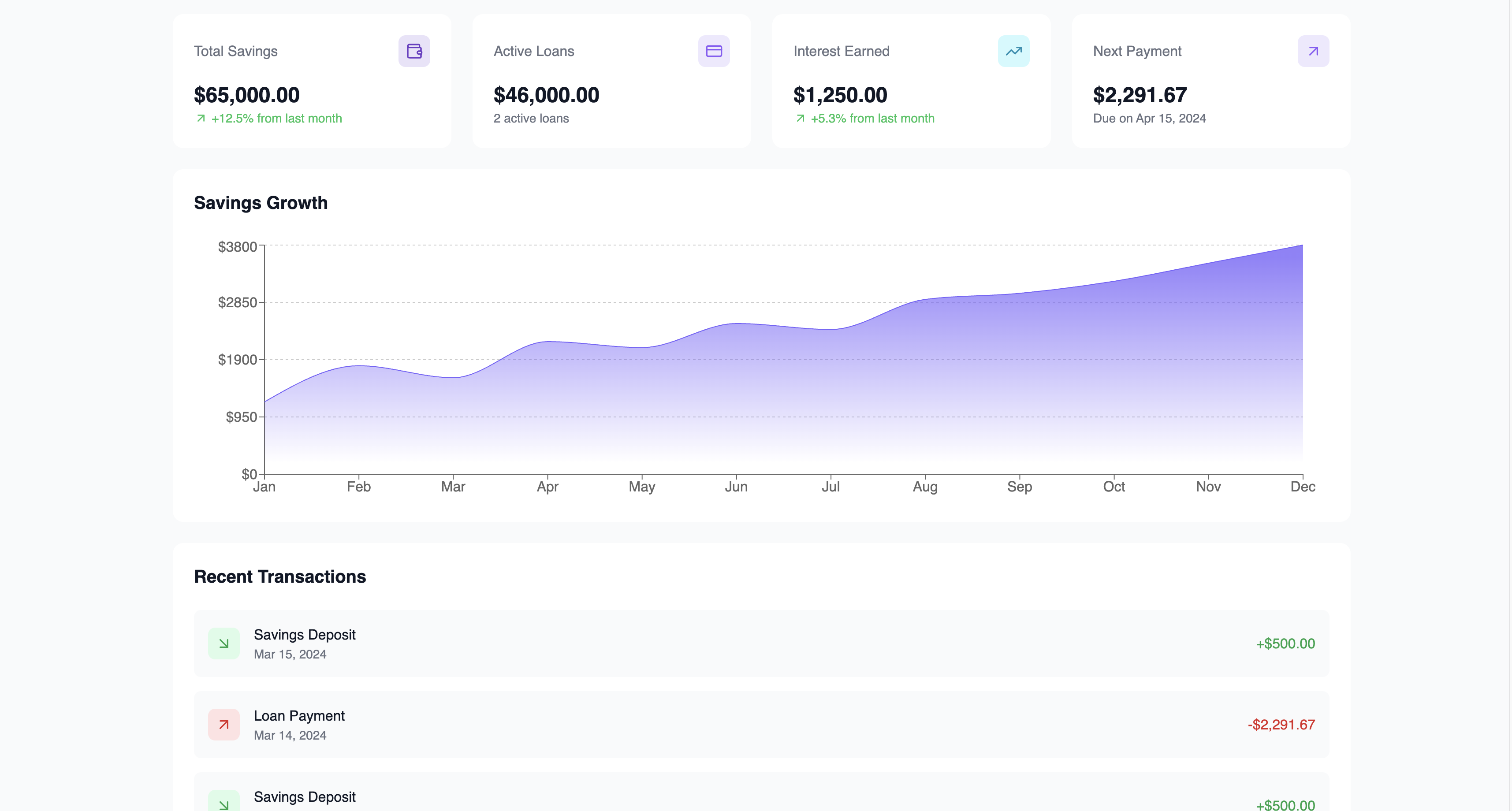Click the trending-up icon on Interest Earned
Image resolution: width=1512 pixels, height=811 pixels.
coord(1013,51)
